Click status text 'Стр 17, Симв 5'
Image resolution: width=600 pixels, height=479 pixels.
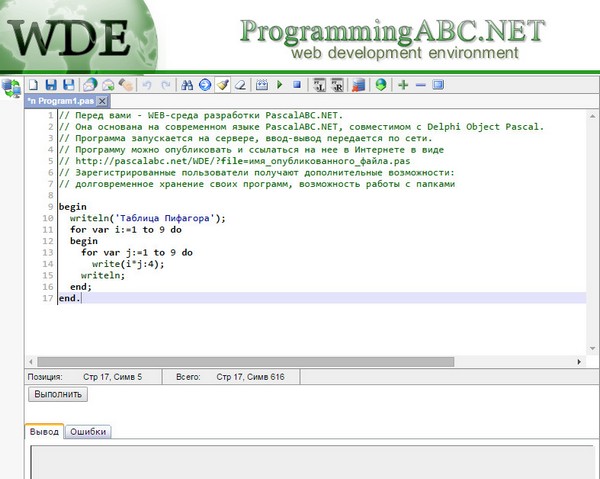(x=112, y=377)
